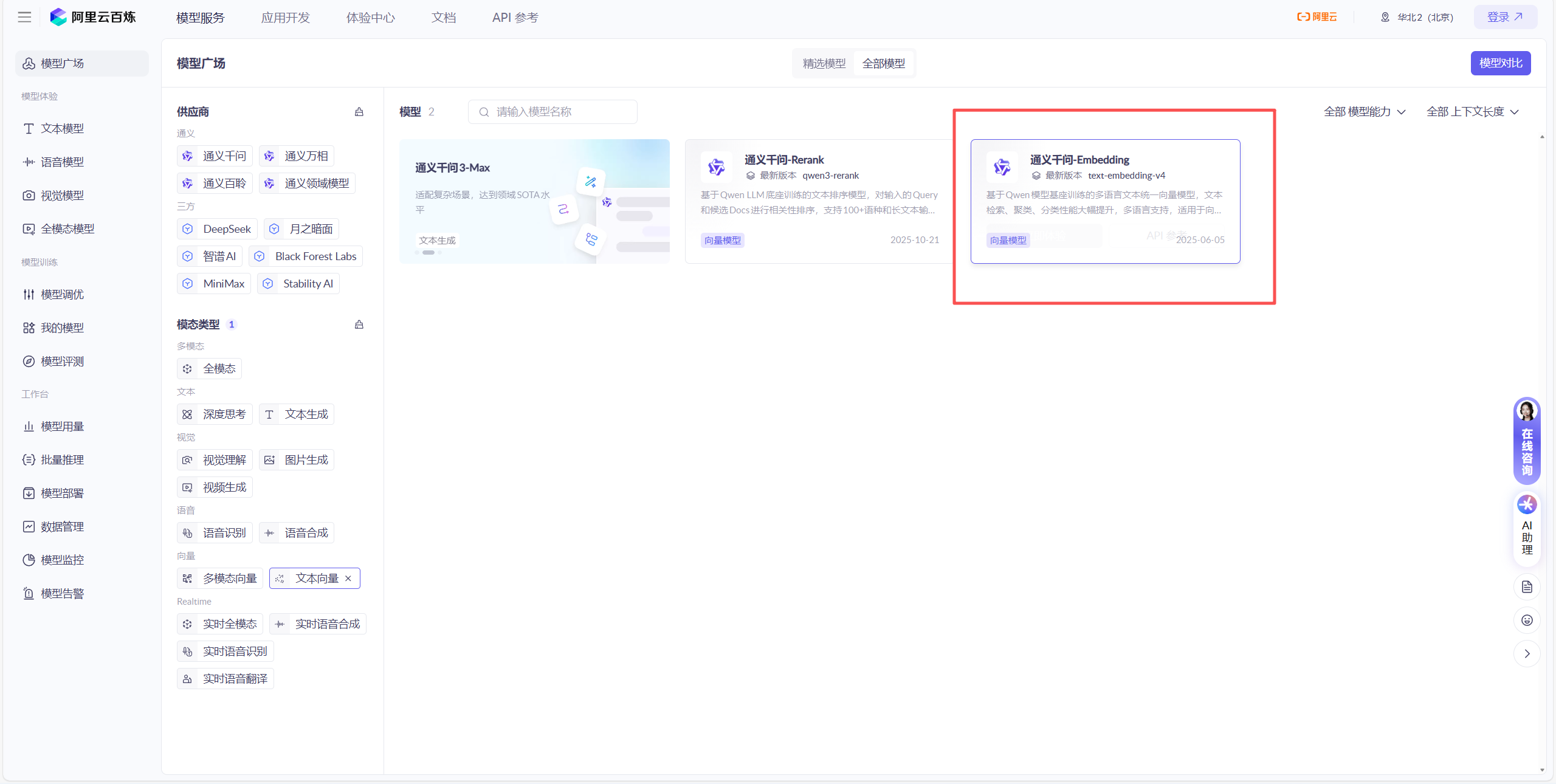Expand the 全部 模型能力 dropdown

click(1365, 112)
